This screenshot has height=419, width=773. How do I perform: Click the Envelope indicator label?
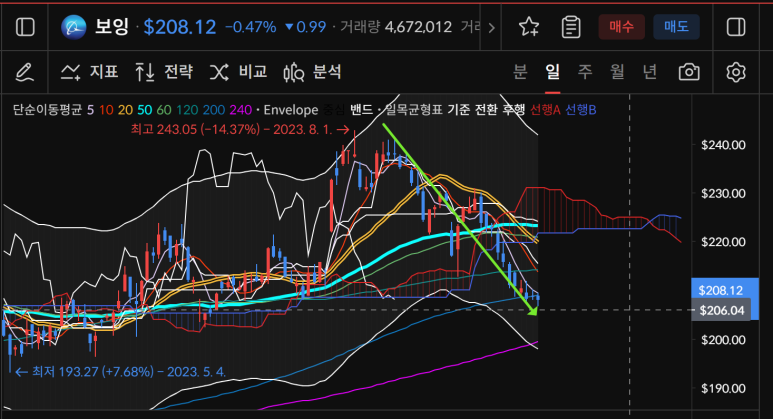tap(291, 109)
